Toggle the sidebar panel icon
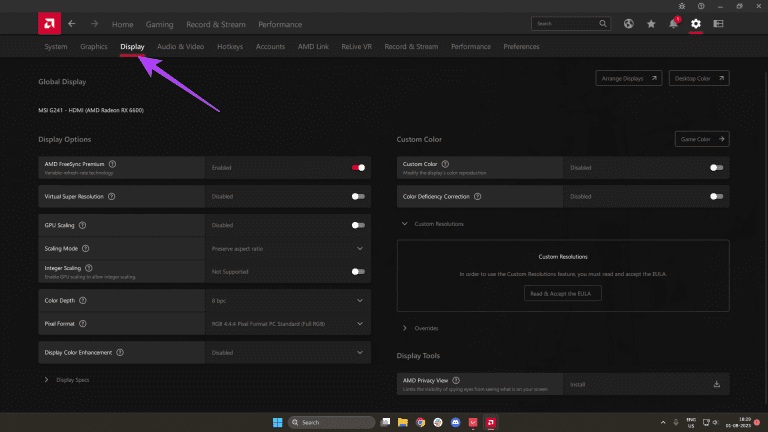The width and height of the screenshot is (768, 432). (x=718, y=24)
